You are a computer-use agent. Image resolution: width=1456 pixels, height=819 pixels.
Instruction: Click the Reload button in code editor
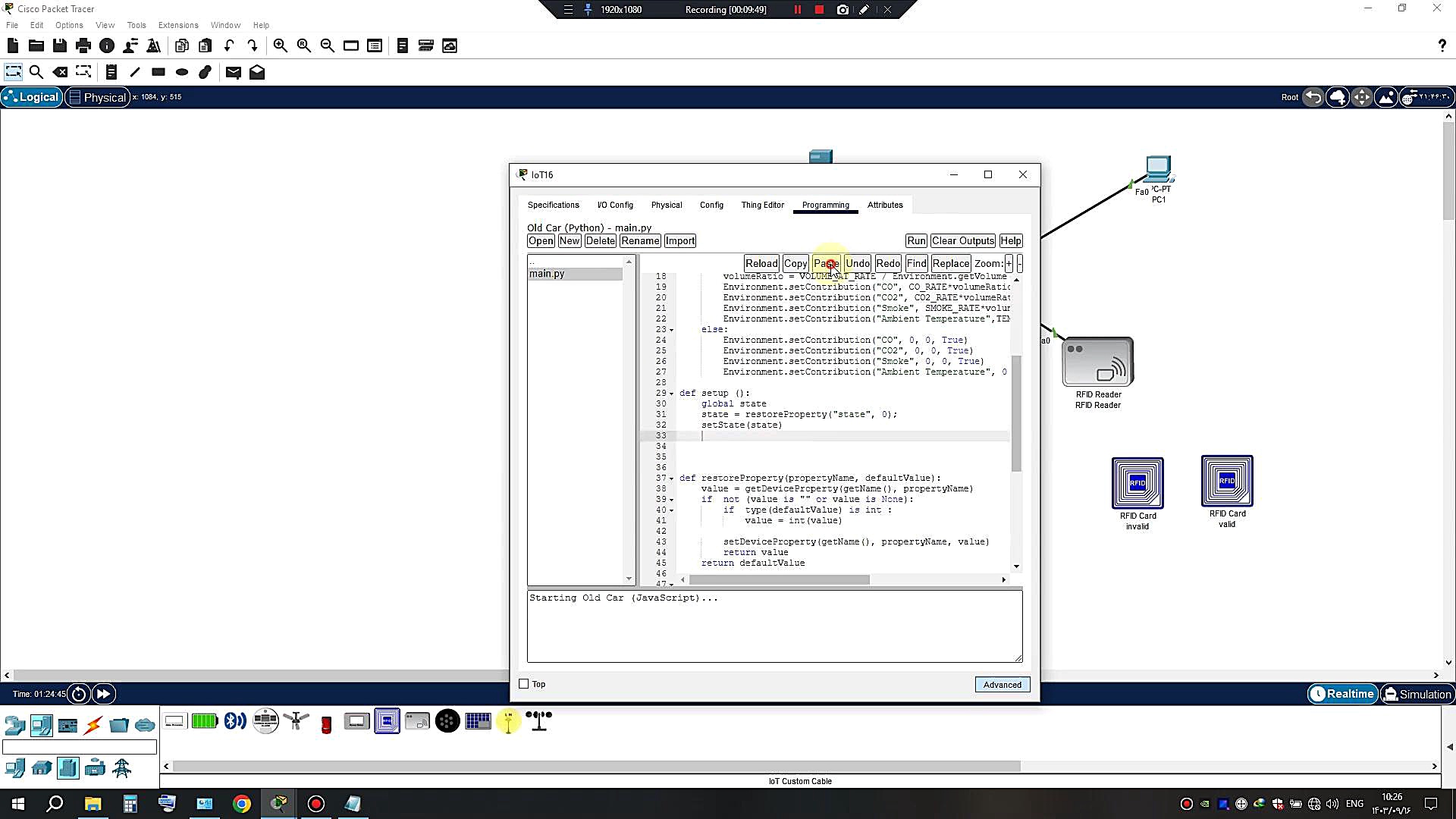761,263
